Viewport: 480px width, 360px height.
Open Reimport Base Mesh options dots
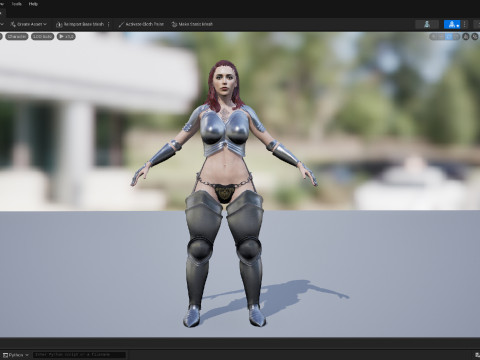[x=109, y=24]
